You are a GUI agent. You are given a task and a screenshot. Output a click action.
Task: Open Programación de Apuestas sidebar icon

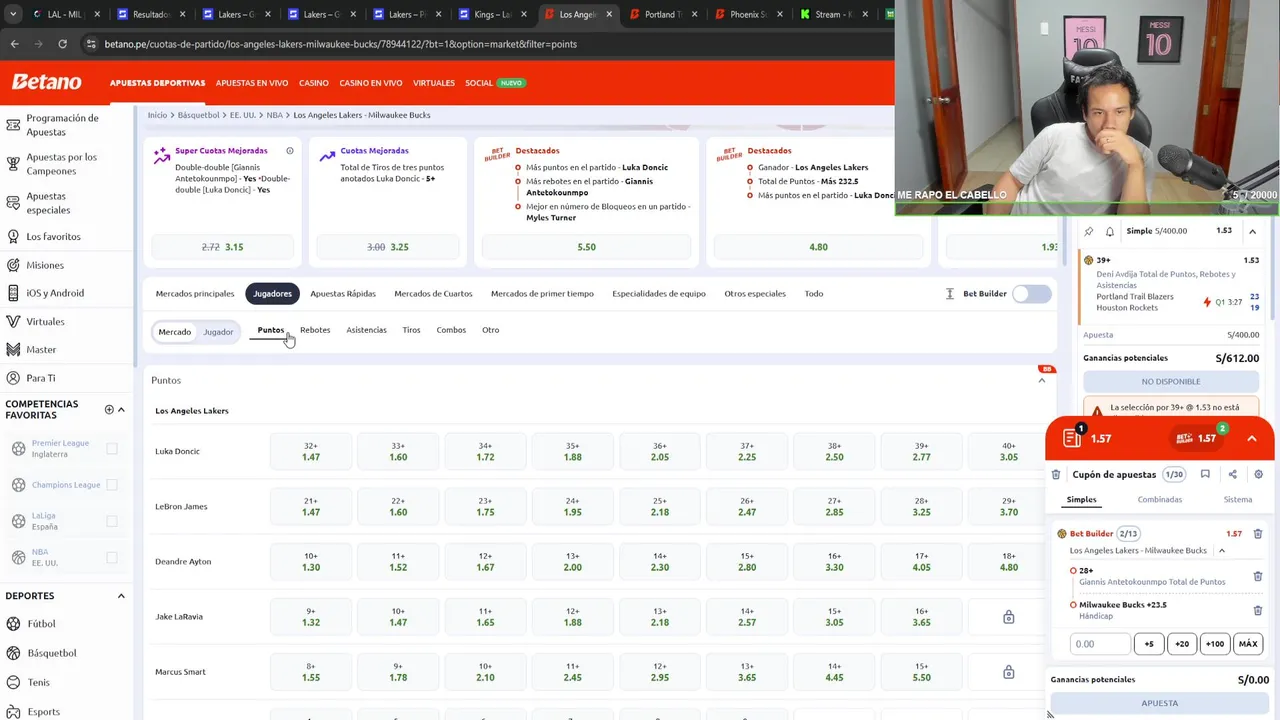tap(13, 125)
